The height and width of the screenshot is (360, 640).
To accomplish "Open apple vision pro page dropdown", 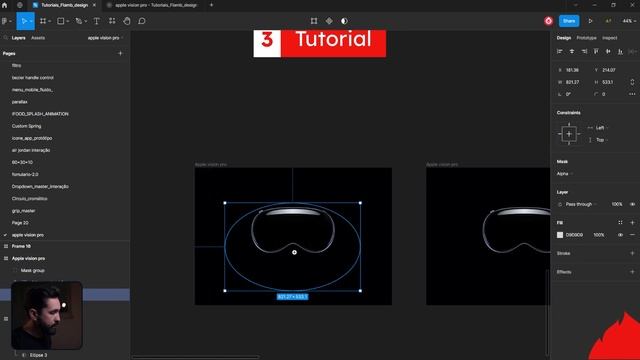I will click(x=105, y=38).
